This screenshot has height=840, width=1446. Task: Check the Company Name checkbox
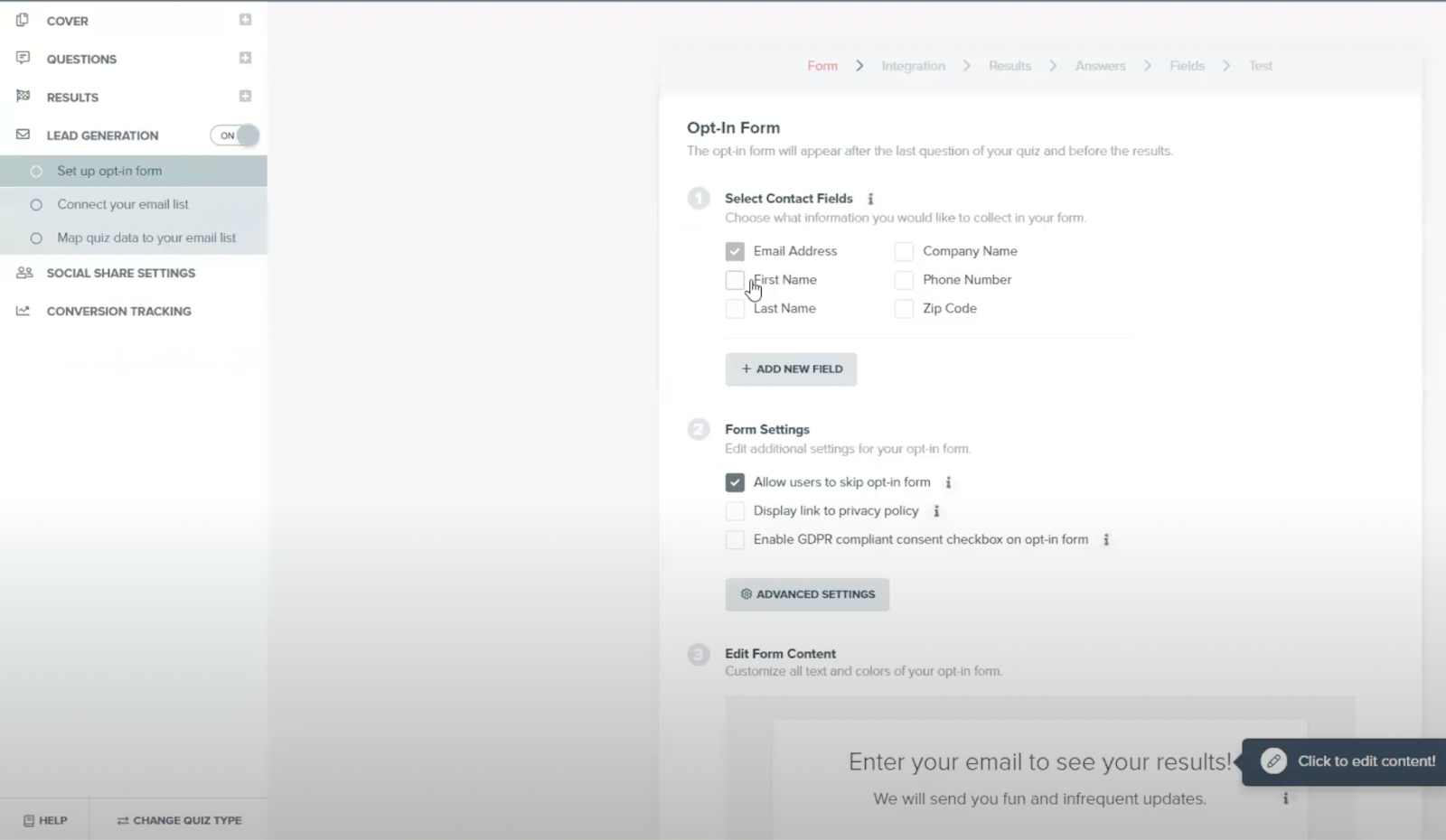point(904,251)
